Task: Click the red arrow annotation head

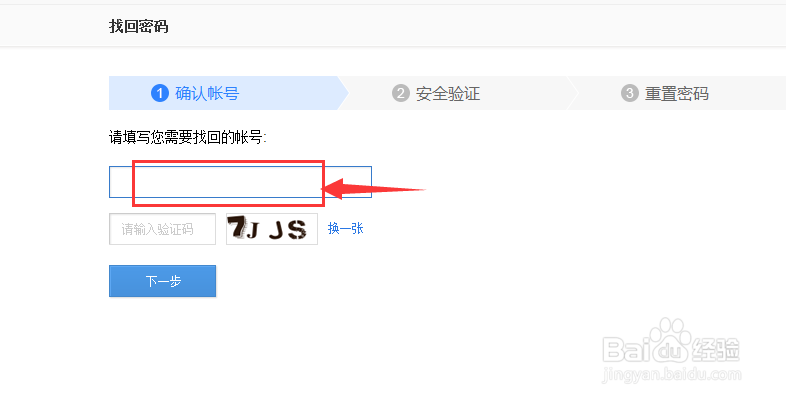Action: [x=333, y=189]
